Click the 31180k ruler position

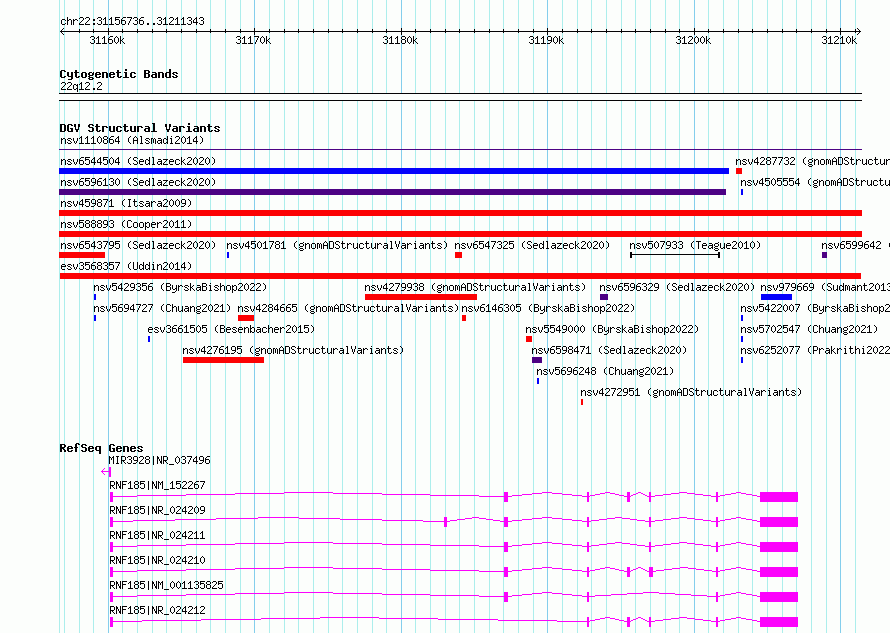pyautogui.click(x=400, y=40)
